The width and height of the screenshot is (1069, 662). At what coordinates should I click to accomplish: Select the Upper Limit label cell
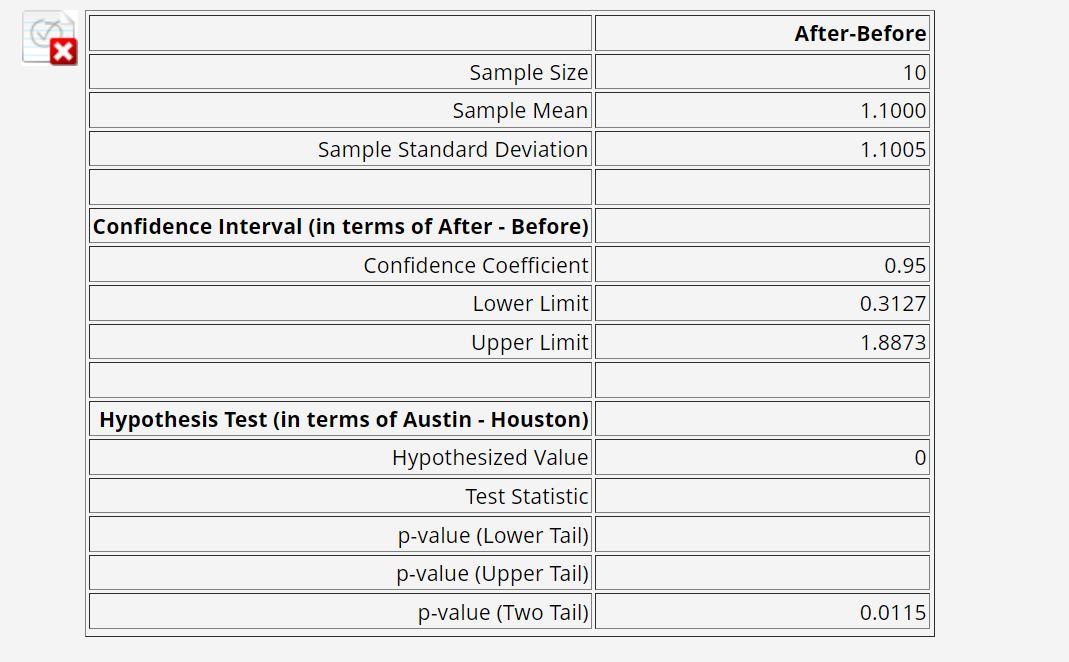click(340, 342)
